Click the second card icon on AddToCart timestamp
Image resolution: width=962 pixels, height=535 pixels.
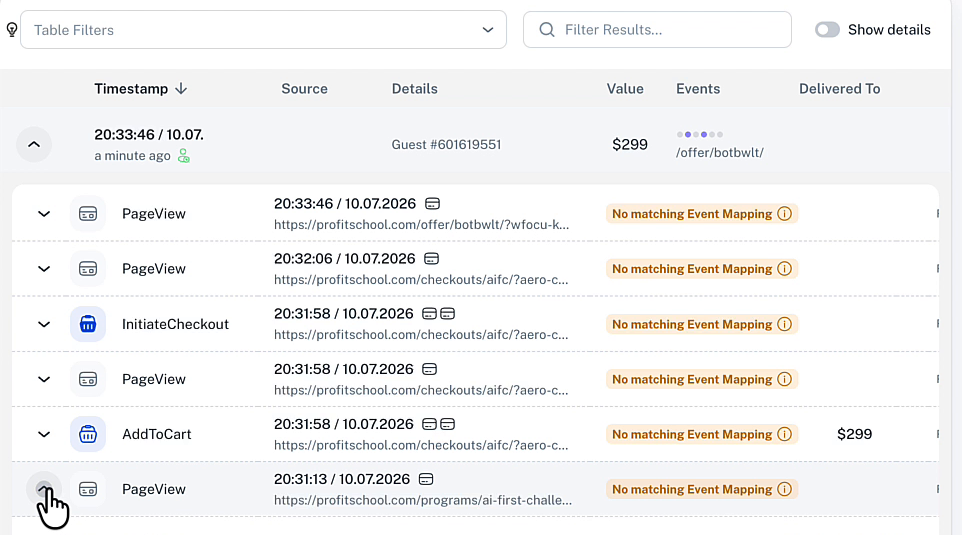coord(448,424)
